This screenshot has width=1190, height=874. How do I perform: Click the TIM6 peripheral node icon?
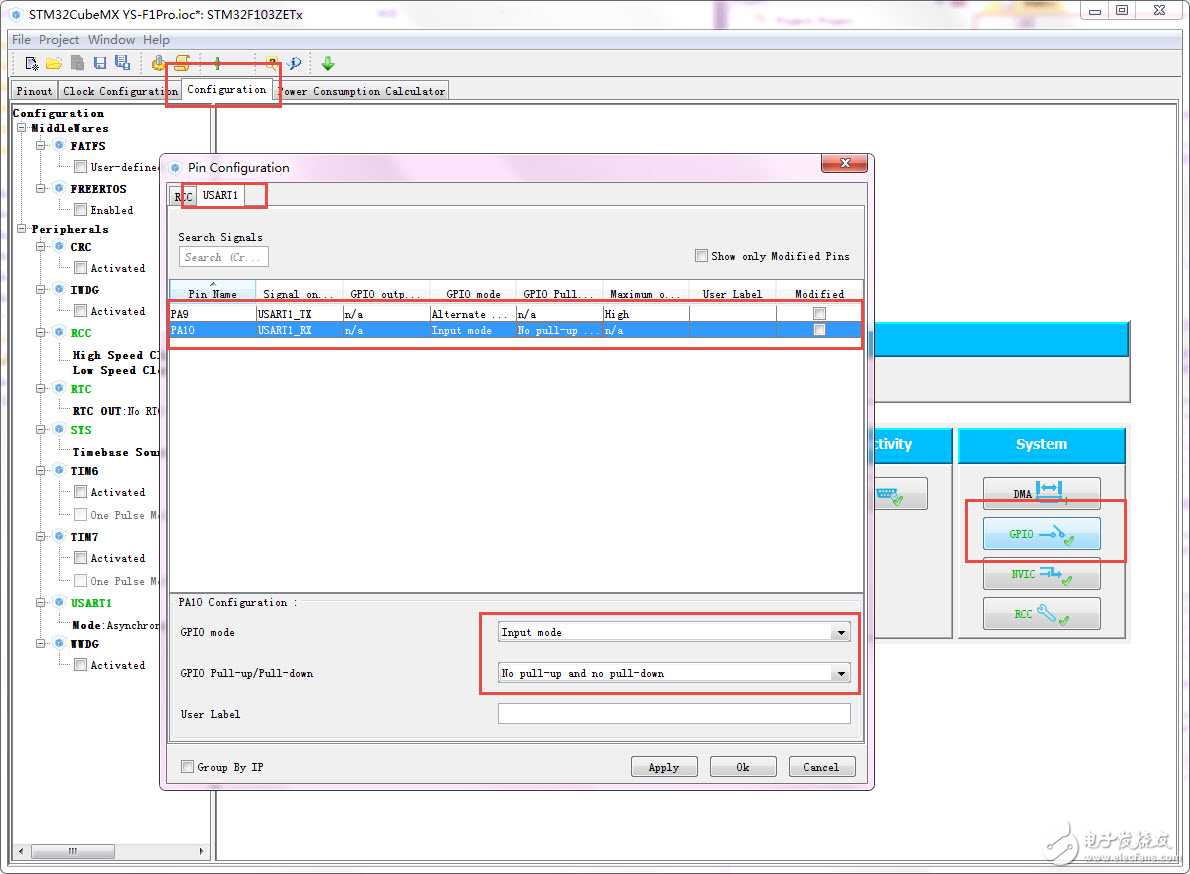(59, 470)
